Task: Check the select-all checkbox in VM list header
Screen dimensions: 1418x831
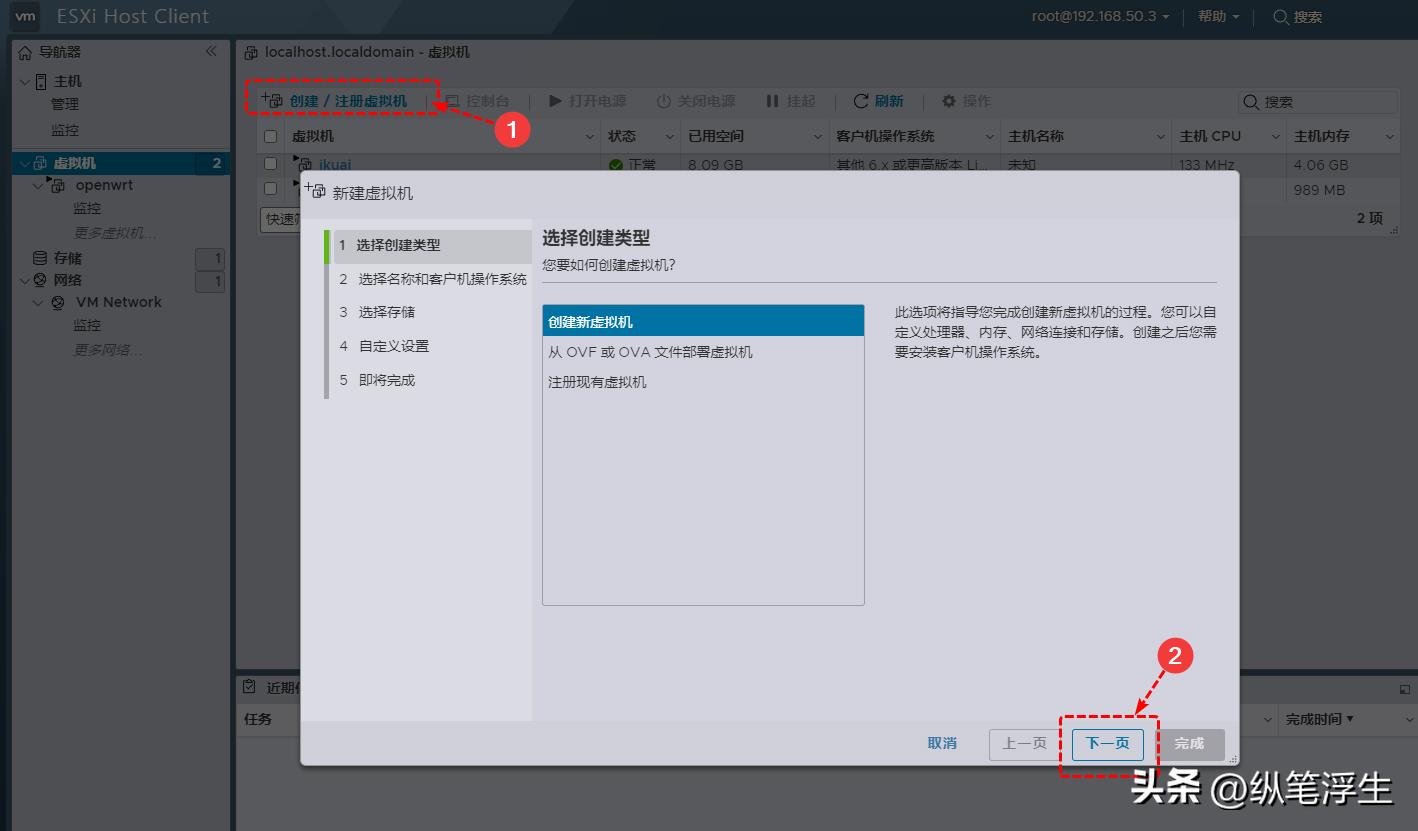Action: [268, 136]
